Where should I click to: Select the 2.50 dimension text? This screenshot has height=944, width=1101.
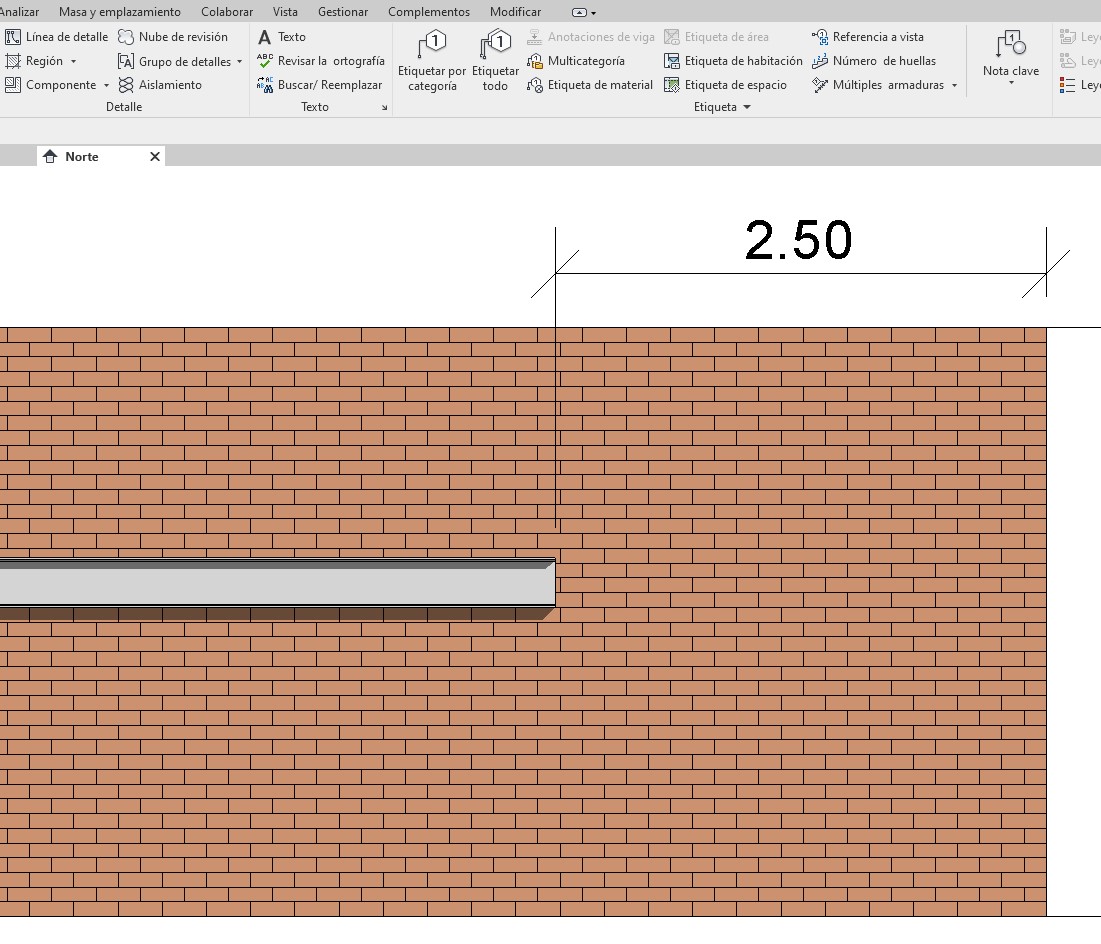[798, 241]
